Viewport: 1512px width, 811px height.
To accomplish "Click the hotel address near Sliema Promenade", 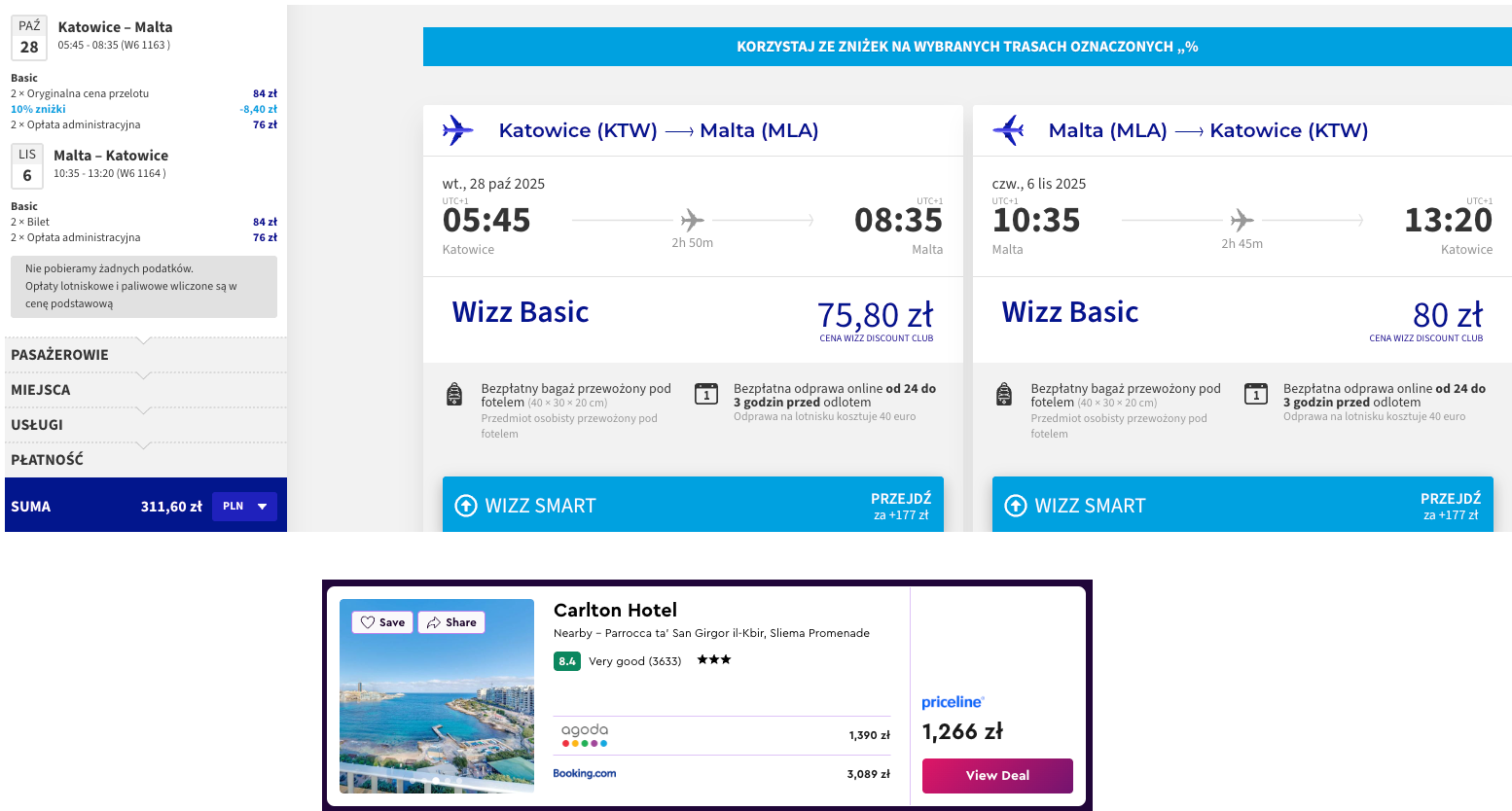I will pos(711,633).
